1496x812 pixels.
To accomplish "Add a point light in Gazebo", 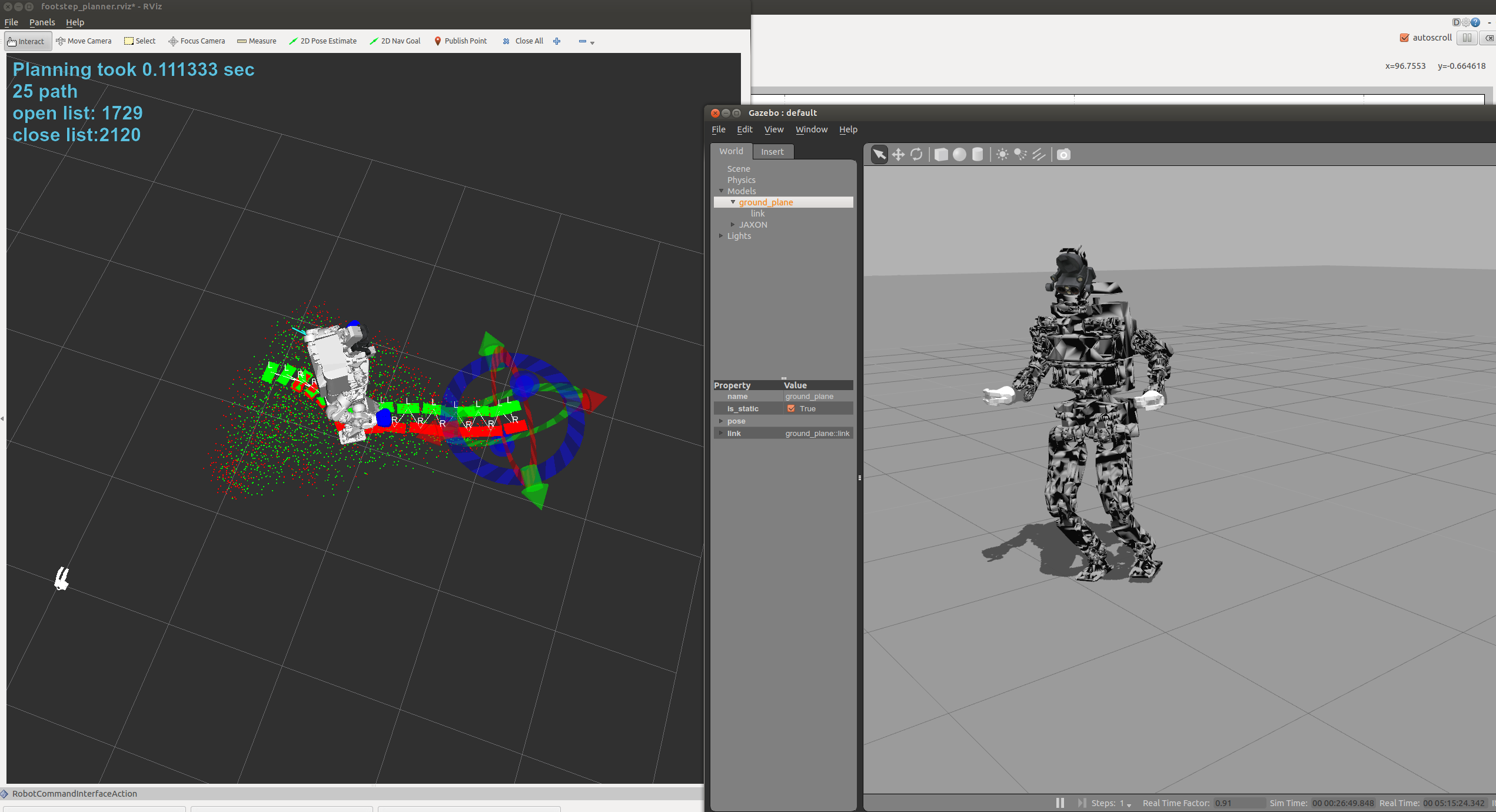I will pyautogui.click(x=1002, y=155).
